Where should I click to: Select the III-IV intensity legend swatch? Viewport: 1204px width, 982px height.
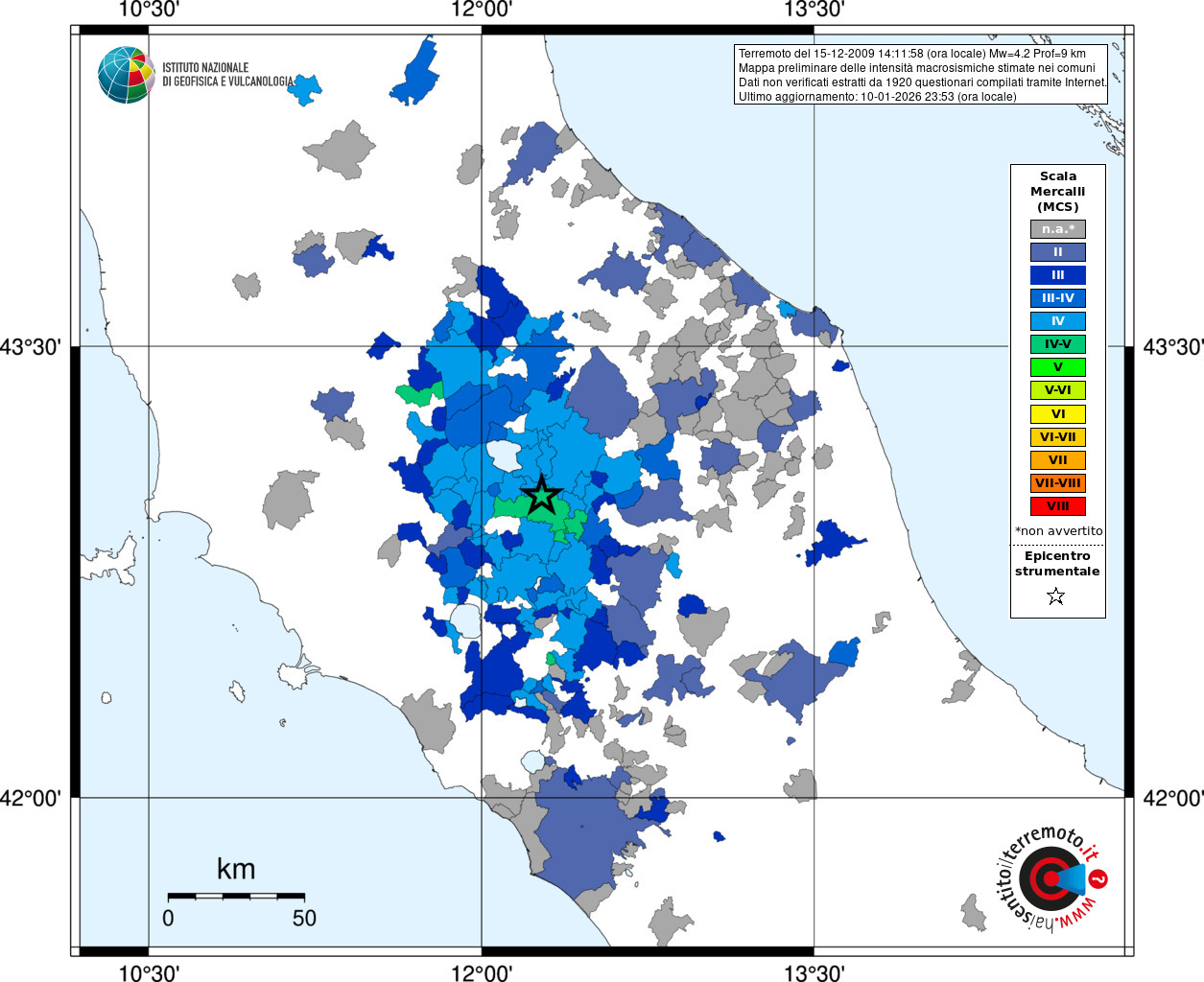1058,298
